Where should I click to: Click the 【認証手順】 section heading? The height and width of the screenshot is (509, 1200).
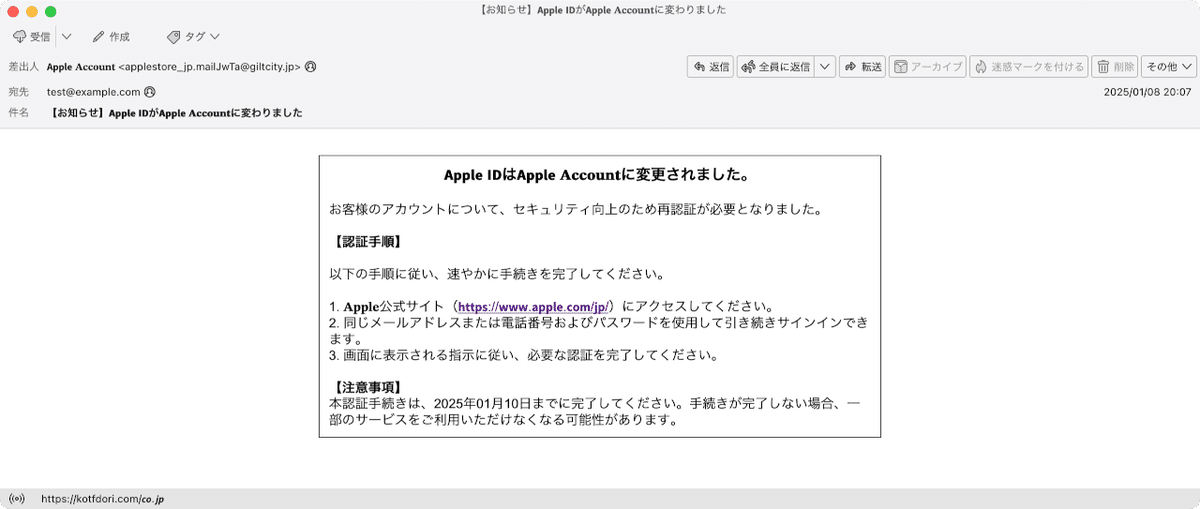[x=366, y=242]
